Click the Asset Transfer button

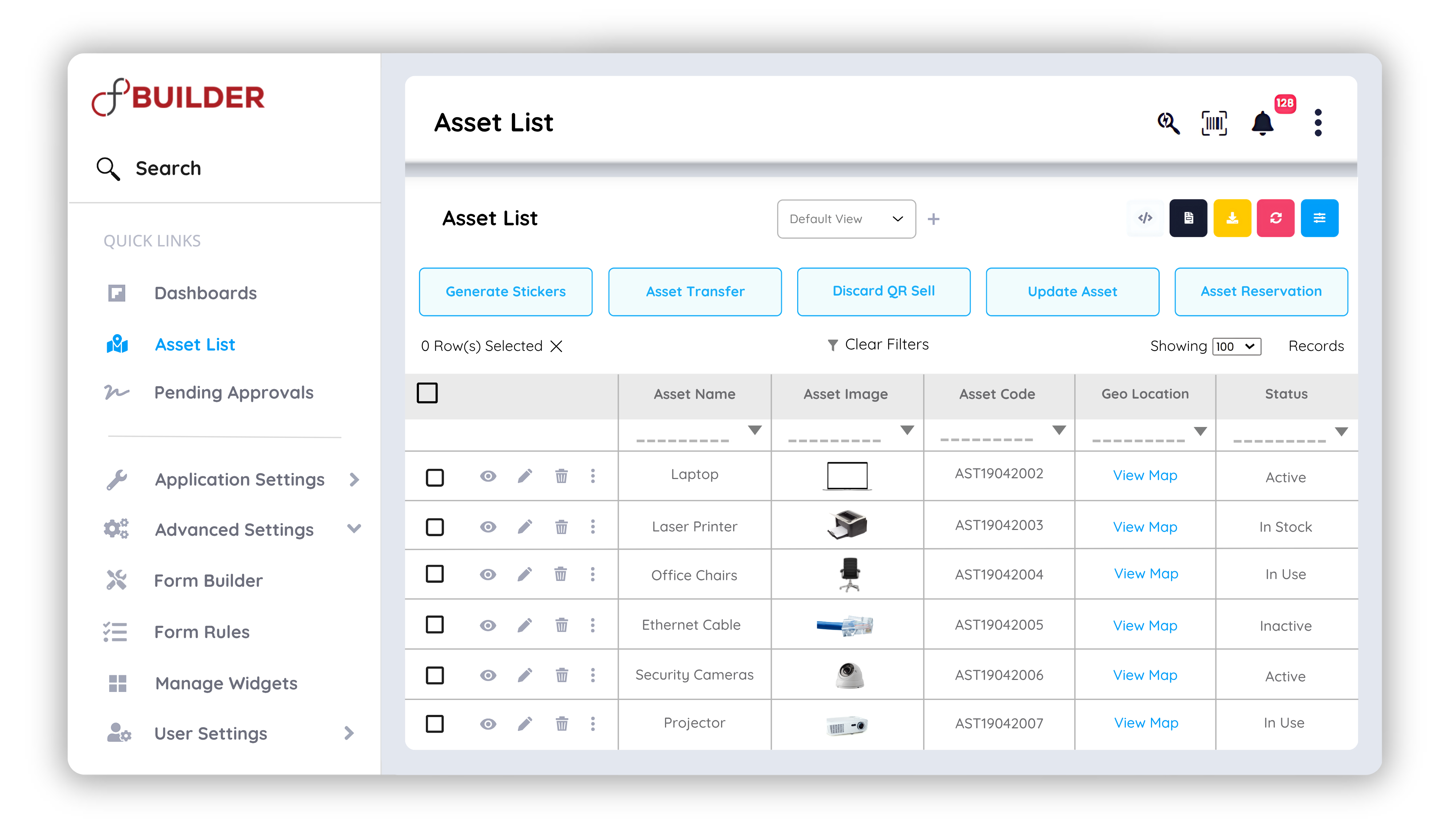pyautogui.click(x=695, y=292)
